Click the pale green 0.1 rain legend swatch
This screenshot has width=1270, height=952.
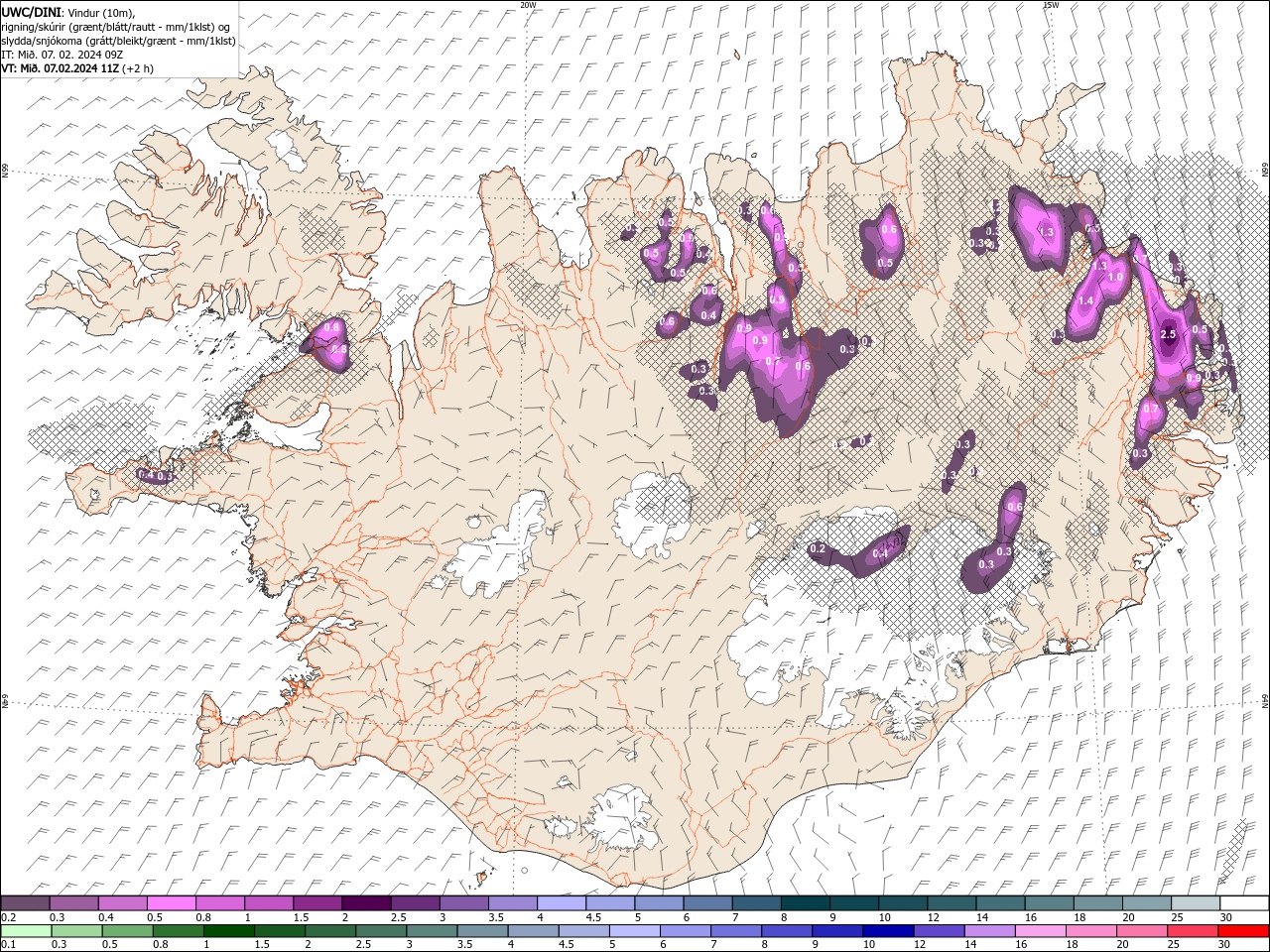click(x=26, y=931)
